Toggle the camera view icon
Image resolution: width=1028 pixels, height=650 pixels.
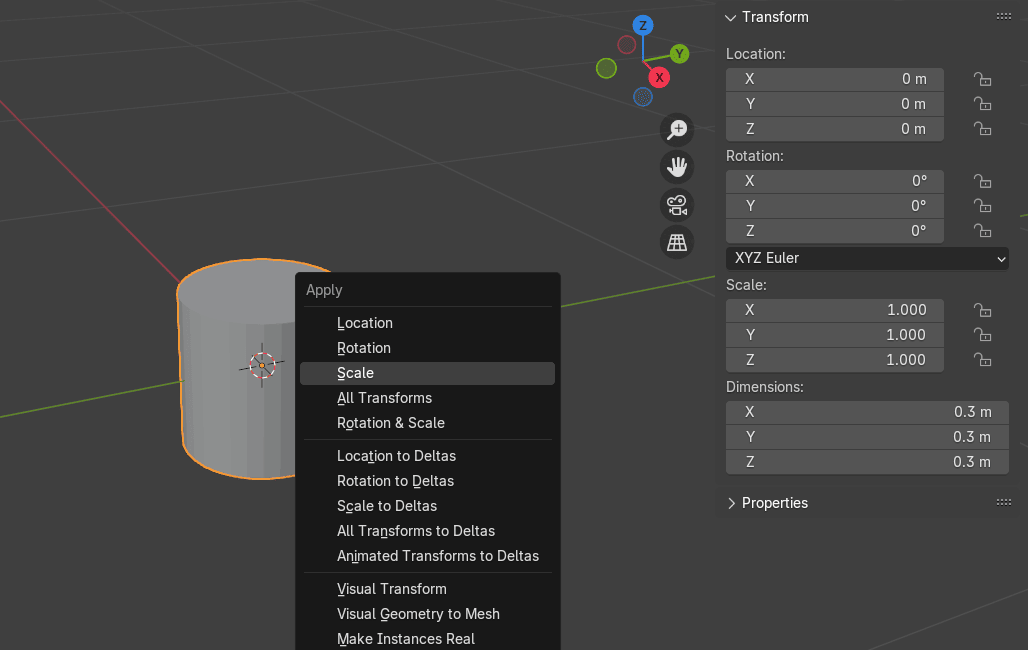pos(677,205)
